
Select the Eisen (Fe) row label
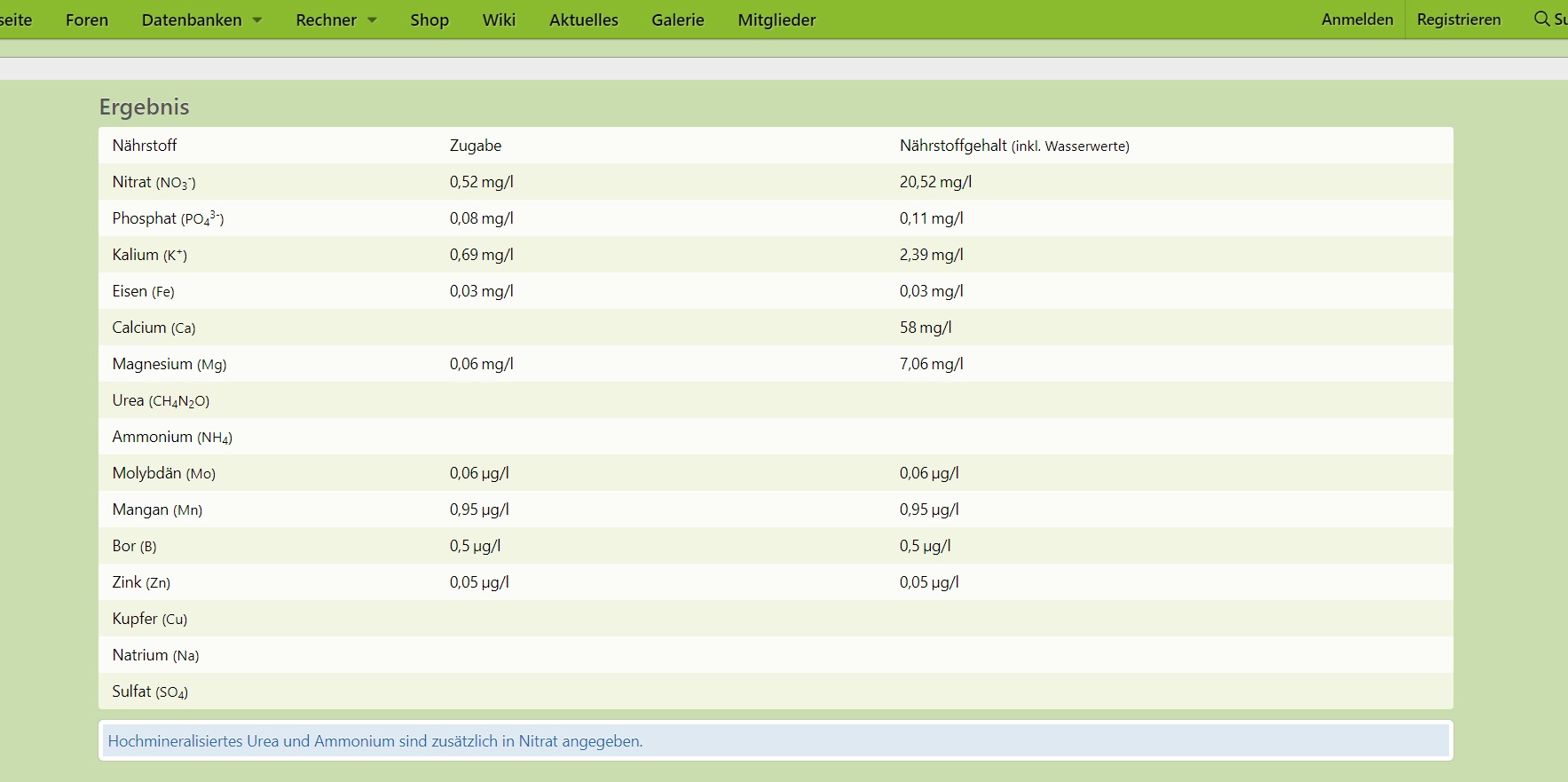[144, 291]
